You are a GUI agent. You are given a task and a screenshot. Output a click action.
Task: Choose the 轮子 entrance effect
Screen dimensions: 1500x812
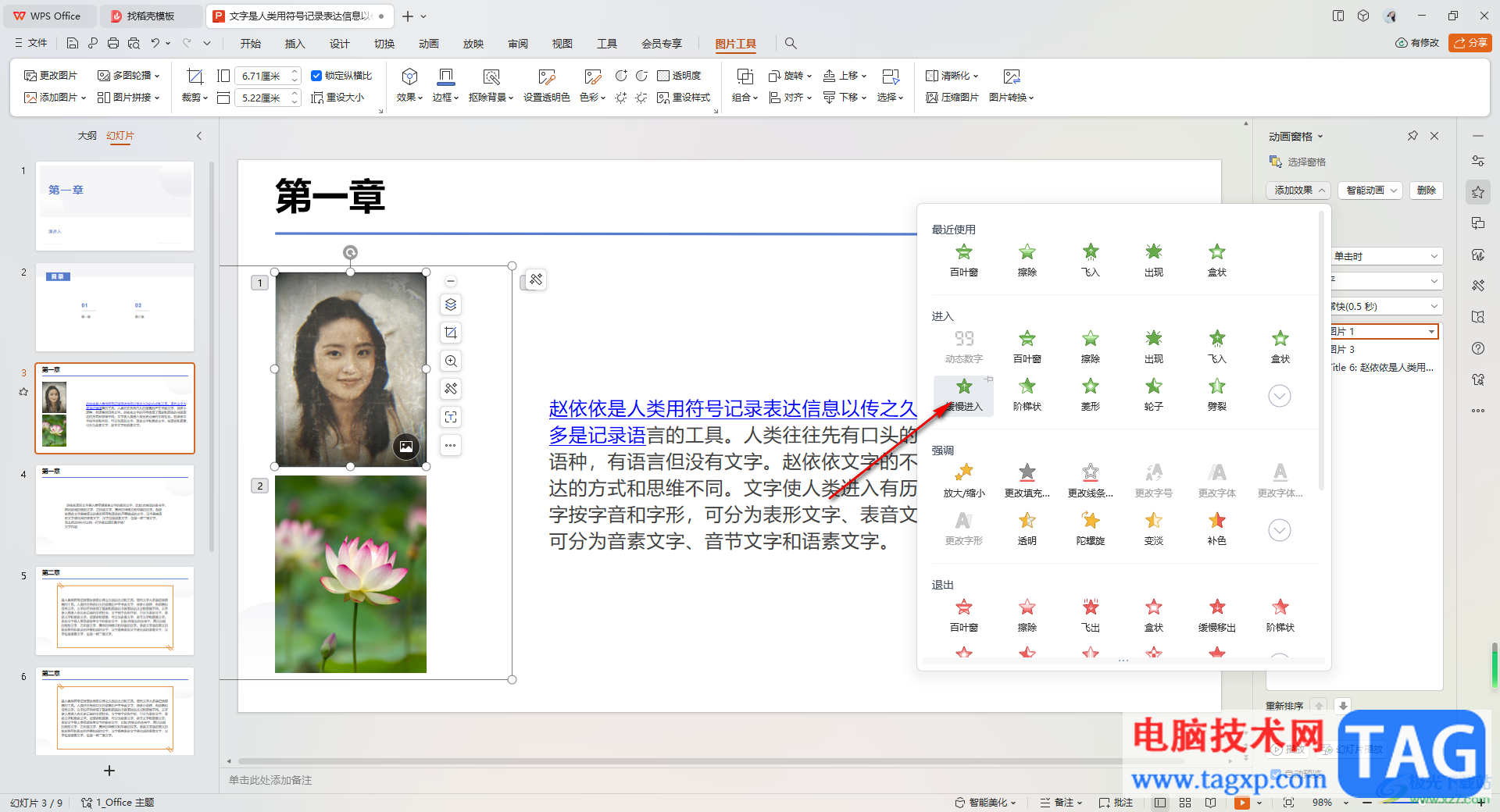point(1153,396)
